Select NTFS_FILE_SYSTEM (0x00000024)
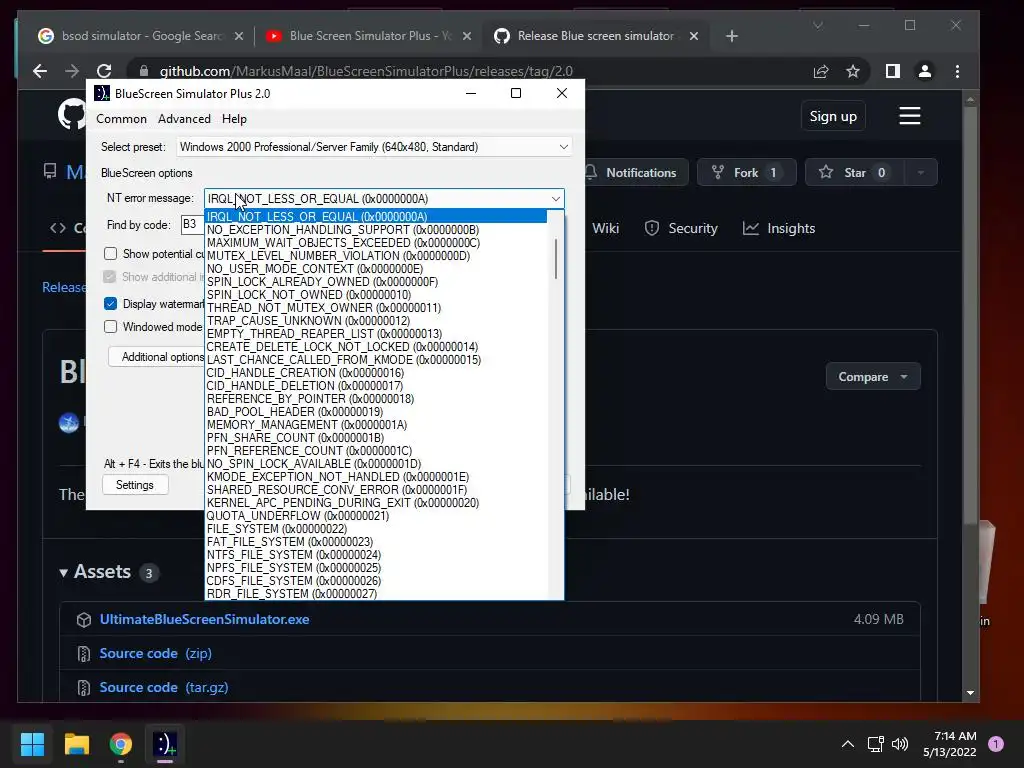The height and width of the screenshot is (768, 1024). point(376,554)
